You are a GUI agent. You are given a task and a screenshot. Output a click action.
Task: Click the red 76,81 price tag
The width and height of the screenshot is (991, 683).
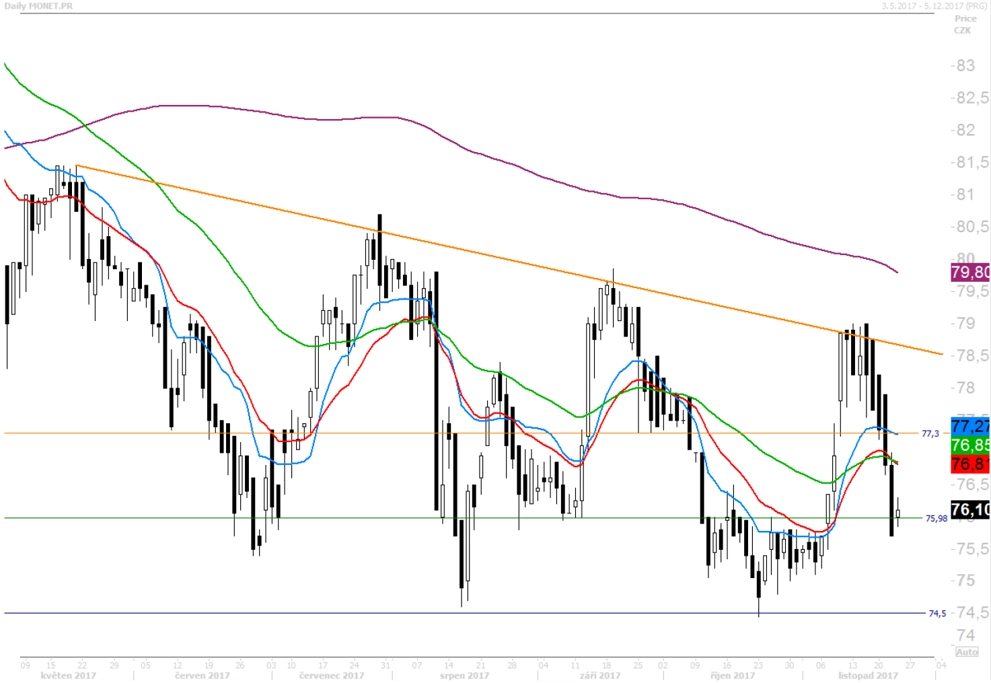[970, 464]
